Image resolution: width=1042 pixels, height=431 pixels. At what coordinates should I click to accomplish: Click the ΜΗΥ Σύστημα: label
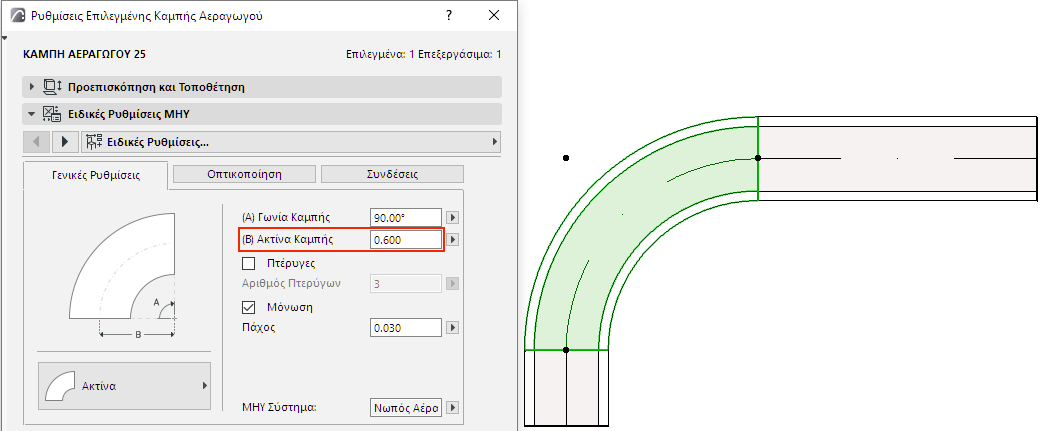279,407
